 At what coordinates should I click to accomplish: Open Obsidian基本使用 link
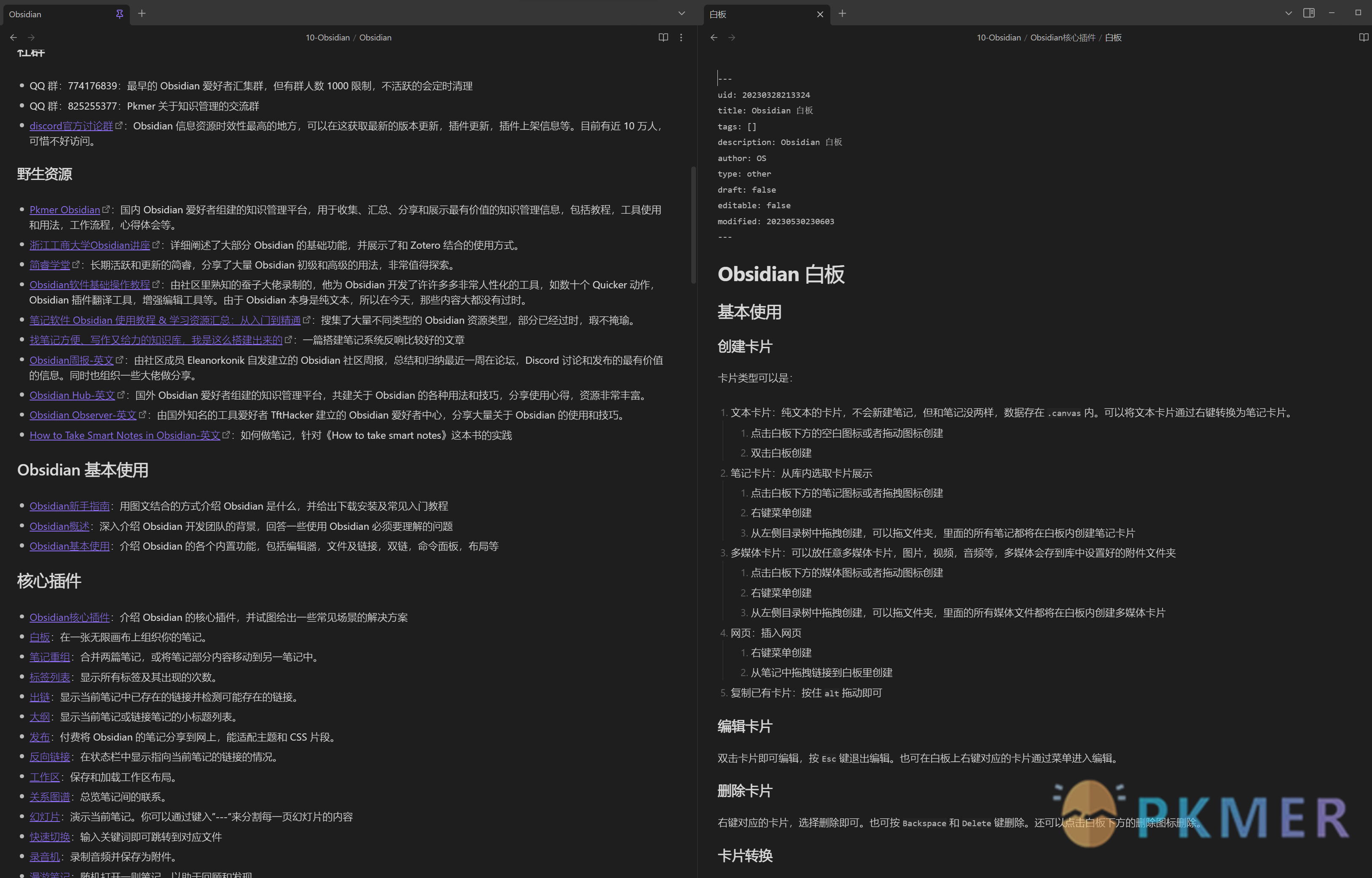(70, 546)
